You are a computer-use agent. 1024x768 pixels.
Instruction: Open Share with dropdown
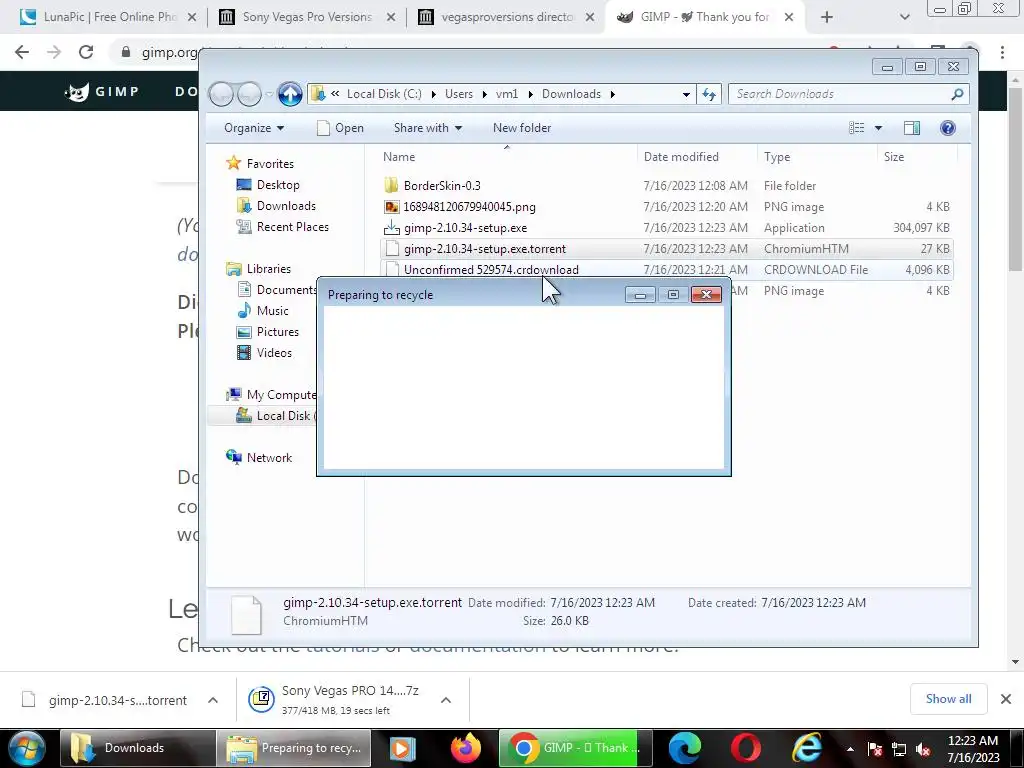[x=428, y=128]
